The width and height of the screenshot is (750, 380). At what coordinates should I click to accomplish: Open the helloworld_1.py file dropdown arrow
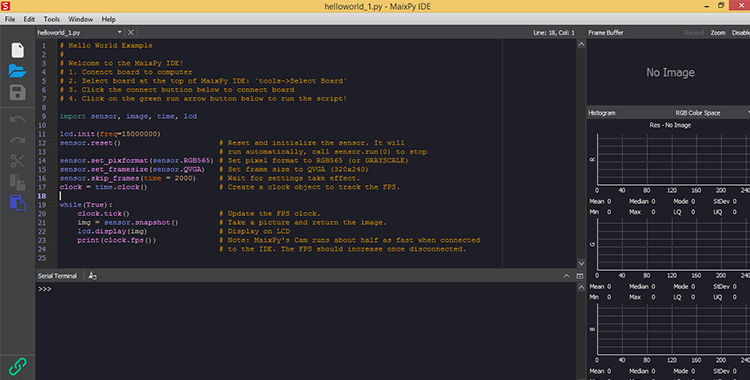point(120,32)
